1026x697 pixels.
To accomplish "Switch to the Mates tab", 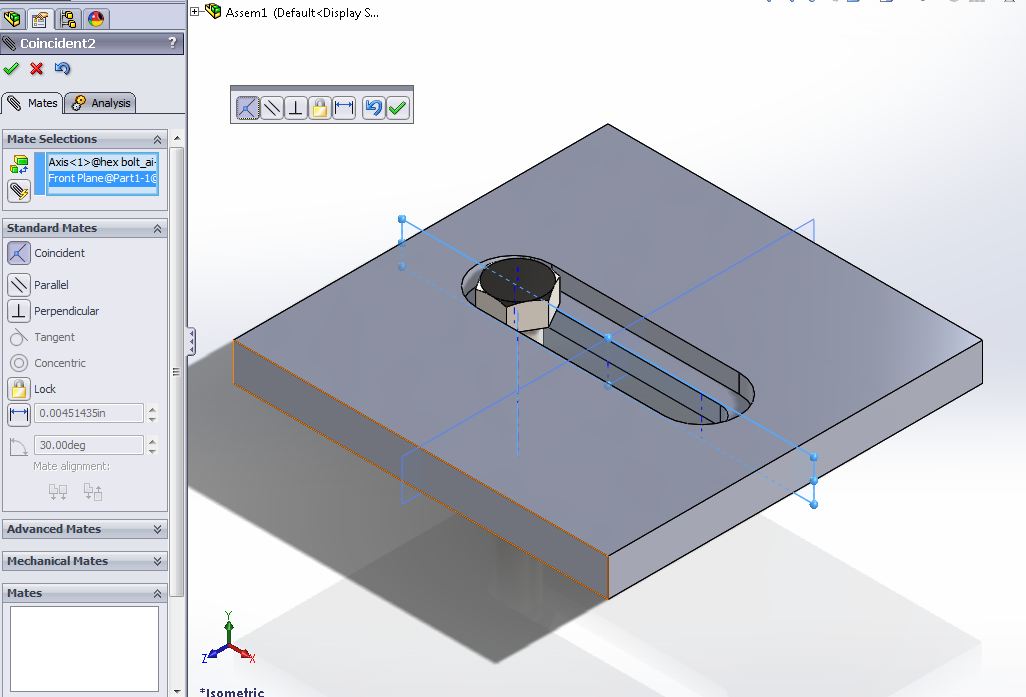I will coord(33,103).
